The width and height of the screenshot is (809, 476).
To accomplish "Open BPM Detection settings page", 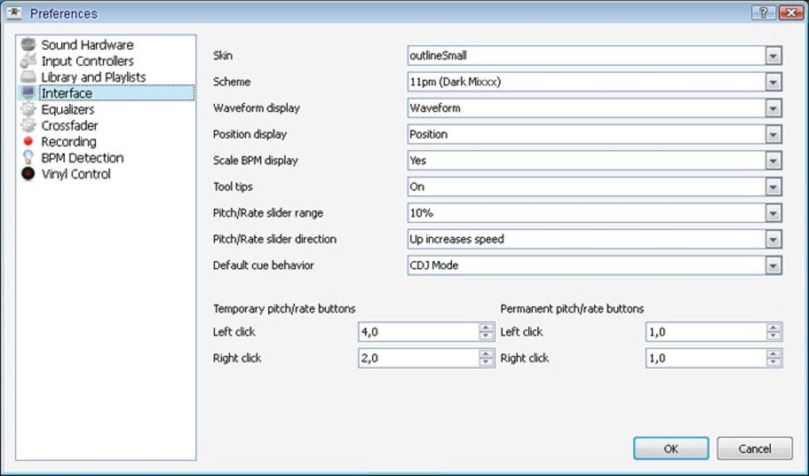I will click(83, 157).
